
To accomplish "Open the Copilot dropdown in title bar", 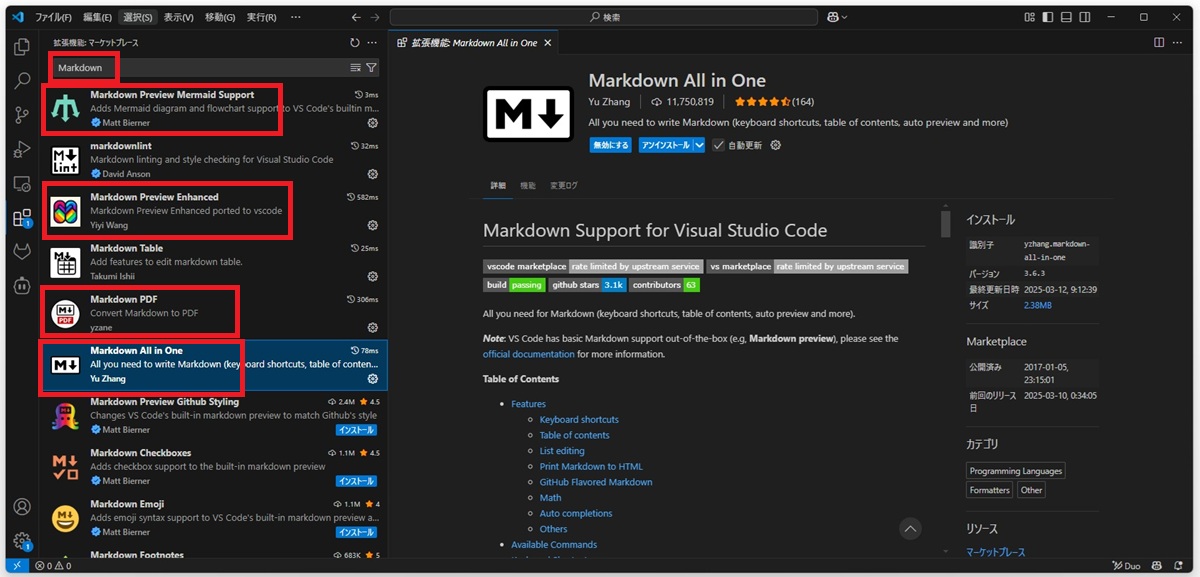I will click(837, 17).
